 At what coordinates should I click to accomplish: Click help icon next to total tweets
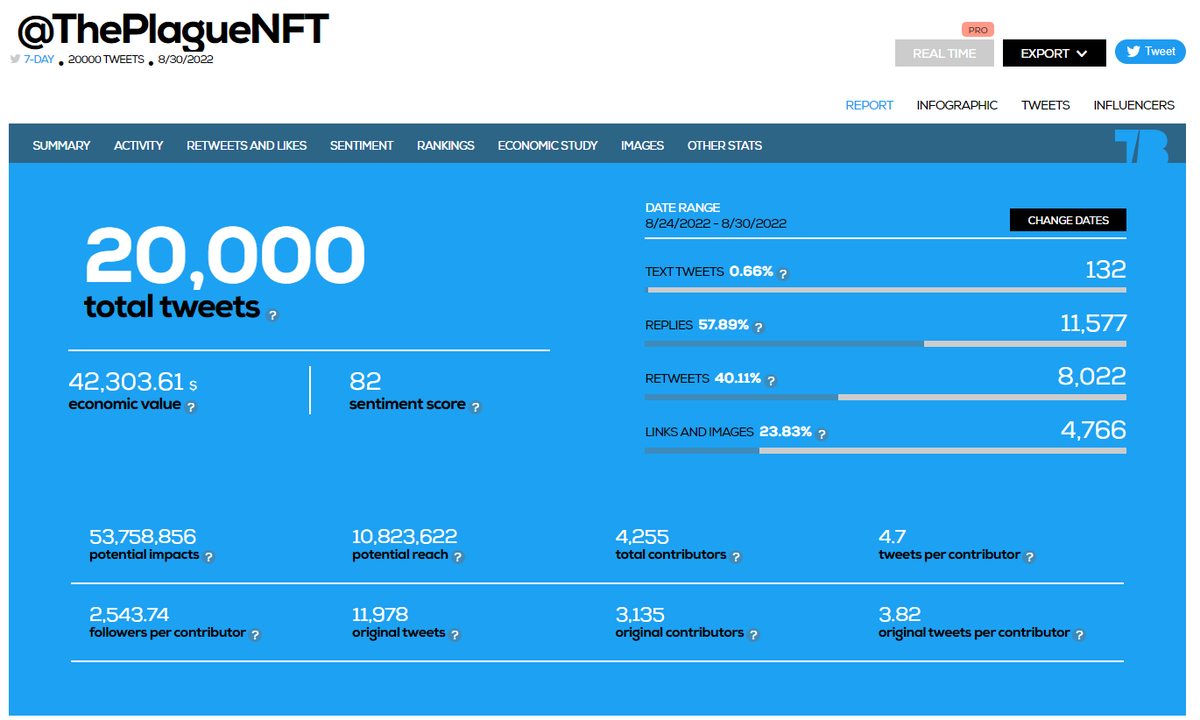tap(273, 315)
